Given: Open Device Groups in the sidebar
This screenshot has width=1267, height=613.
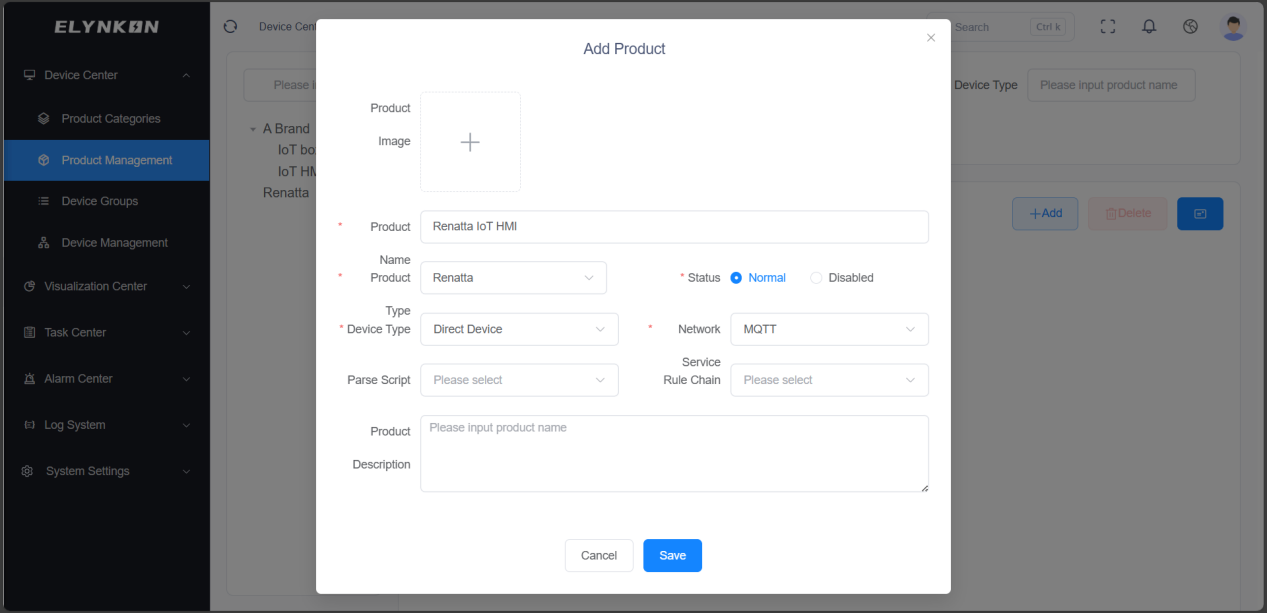Looking at the screenshot, I should point(107,201).
